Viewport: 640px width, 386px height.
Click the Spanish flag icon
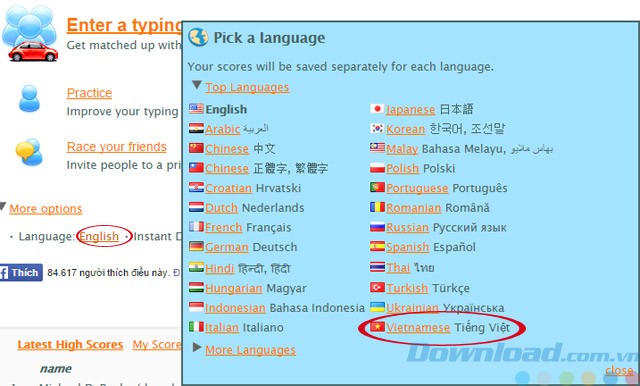click(378, 246)
